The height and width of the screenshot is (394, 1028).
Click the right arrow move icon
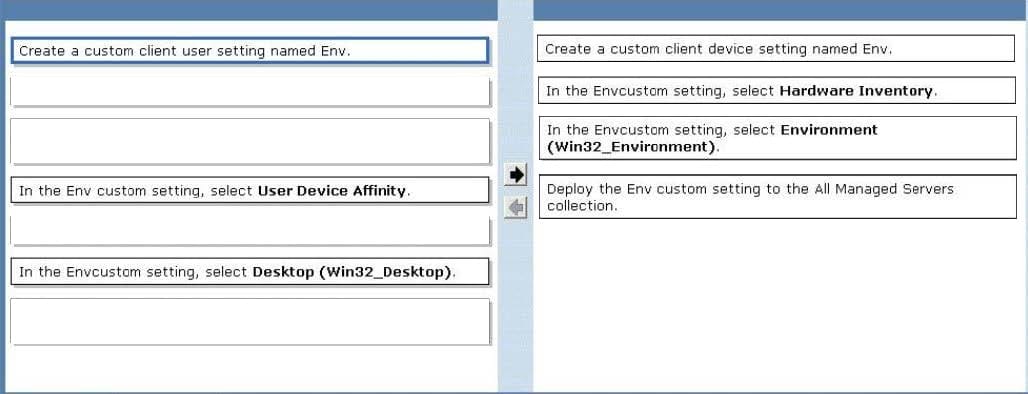coord(517,174)
